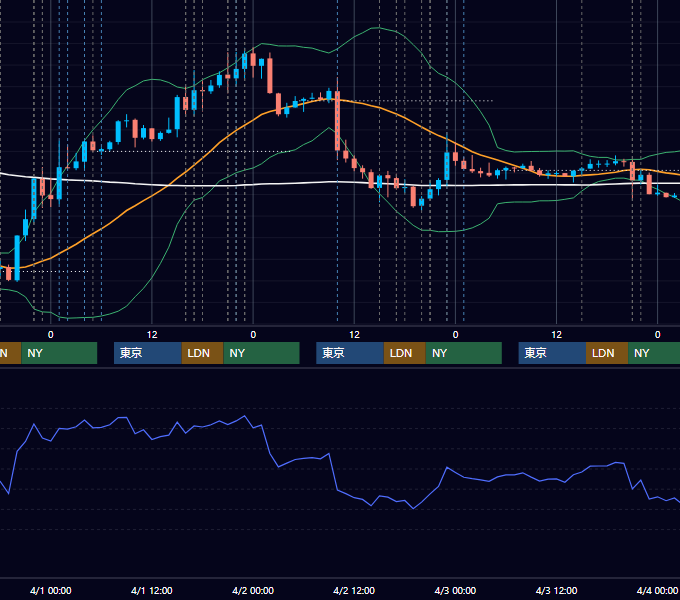Click the NY session bar crossing 4/1 00:00
This screenshot has width=680, height=600.
(59, 353)
